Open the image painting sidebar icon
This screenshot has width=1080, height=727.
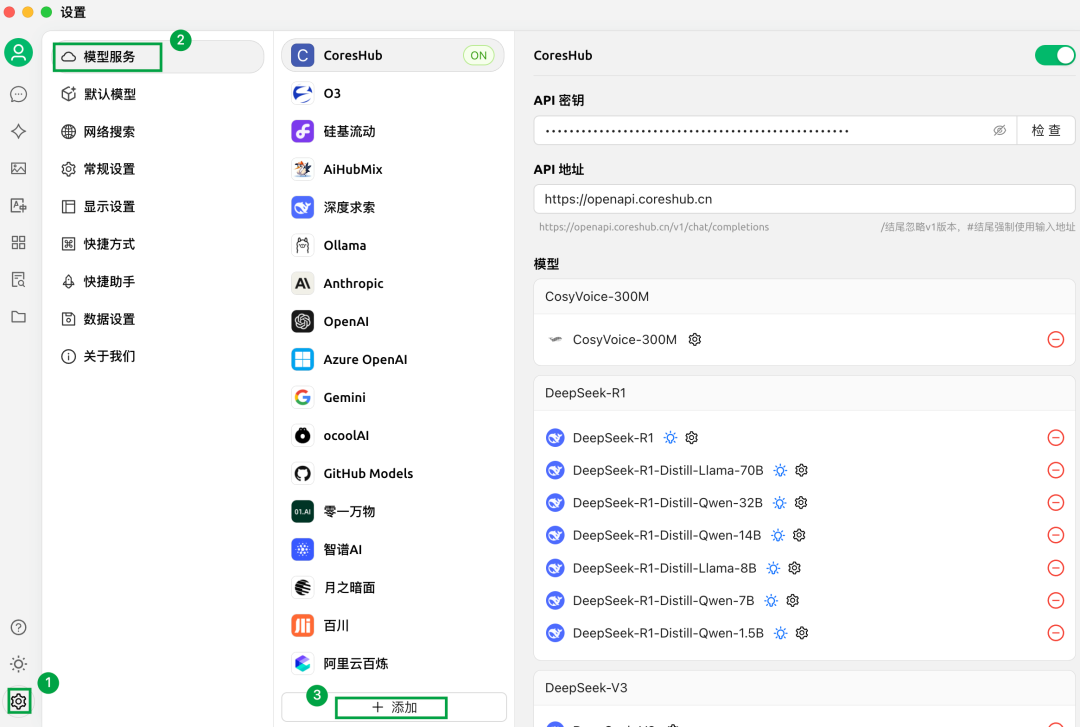click(x=19, y=168)
